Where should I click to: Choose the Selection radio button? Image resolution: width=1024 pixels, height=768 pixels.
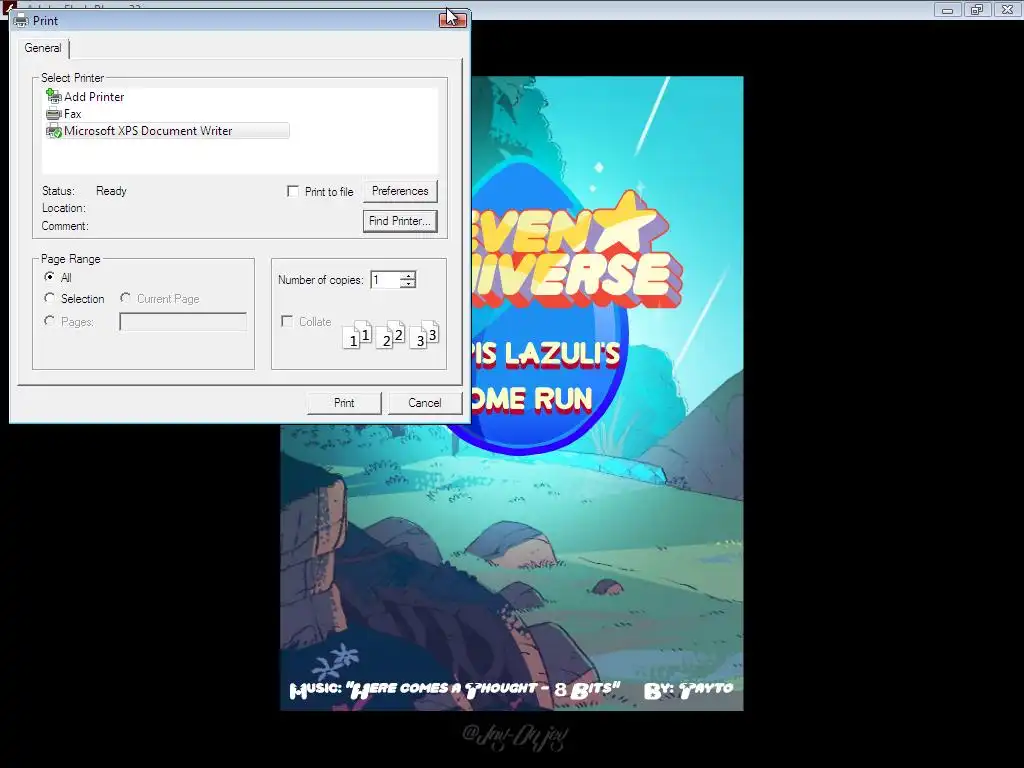click(x=50, y=298)
